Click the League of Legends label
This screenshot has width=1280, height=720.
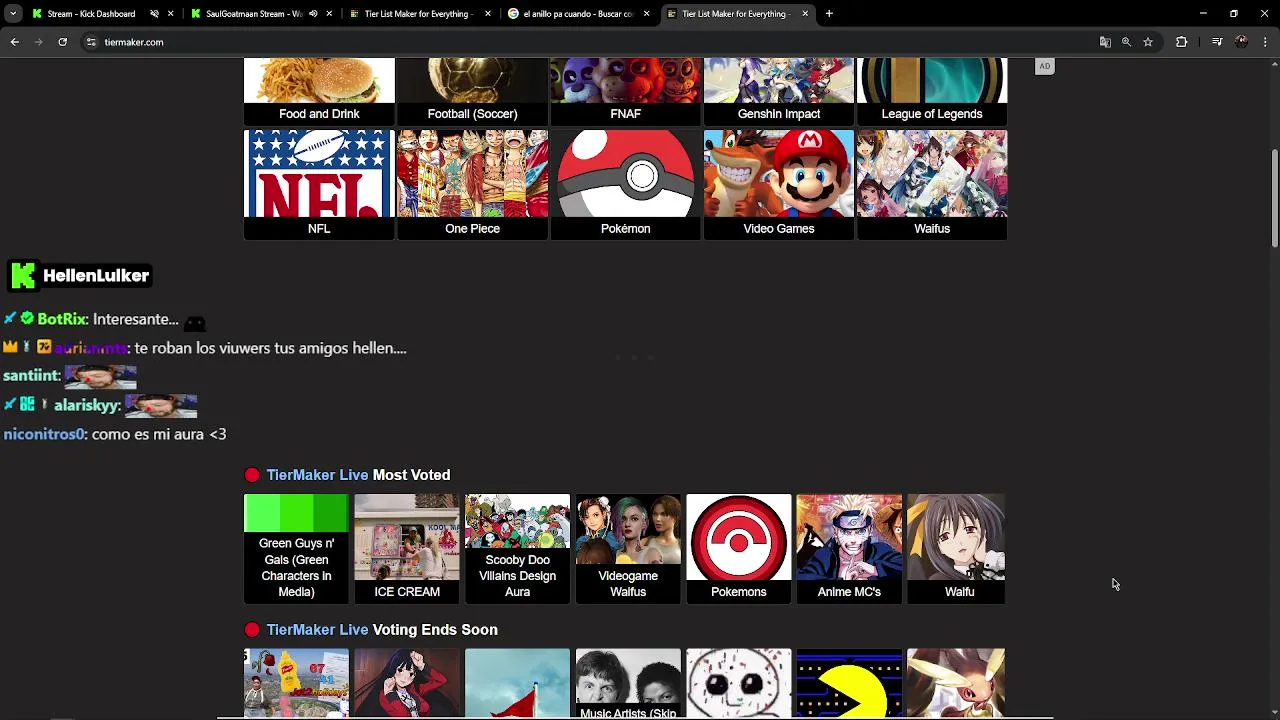932,114
